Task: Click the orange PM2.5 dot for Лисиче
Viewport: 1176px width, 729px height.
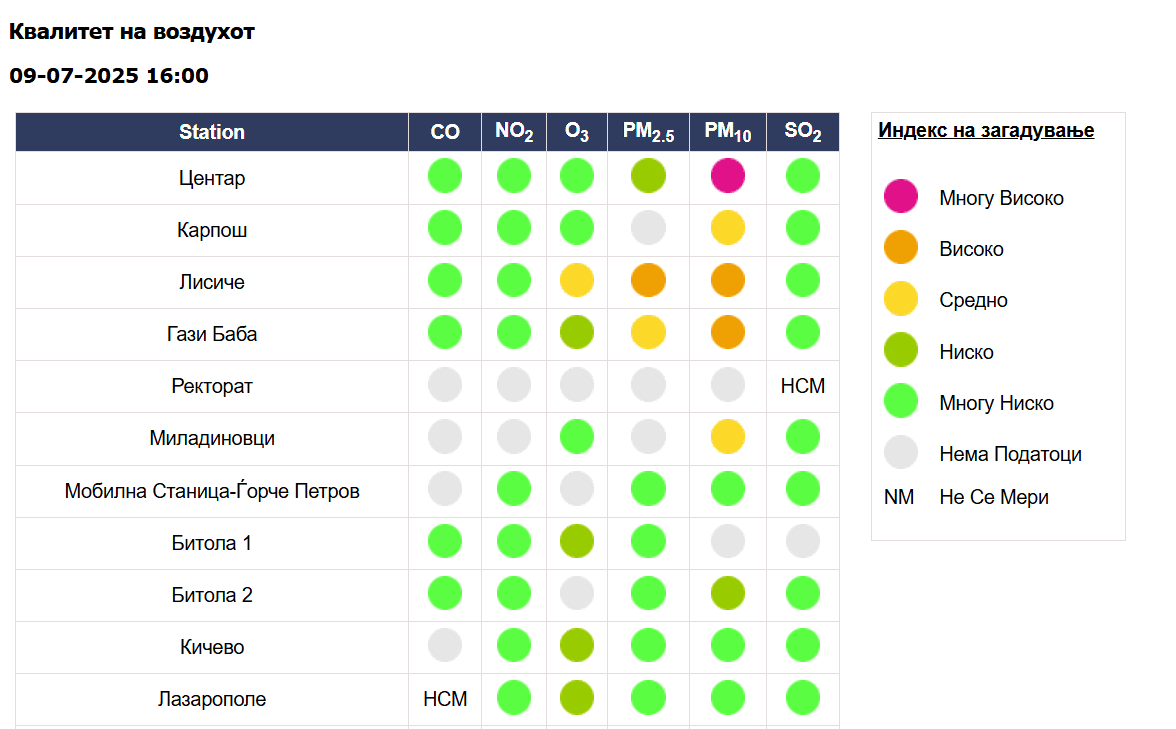Action: pos(648,280)
